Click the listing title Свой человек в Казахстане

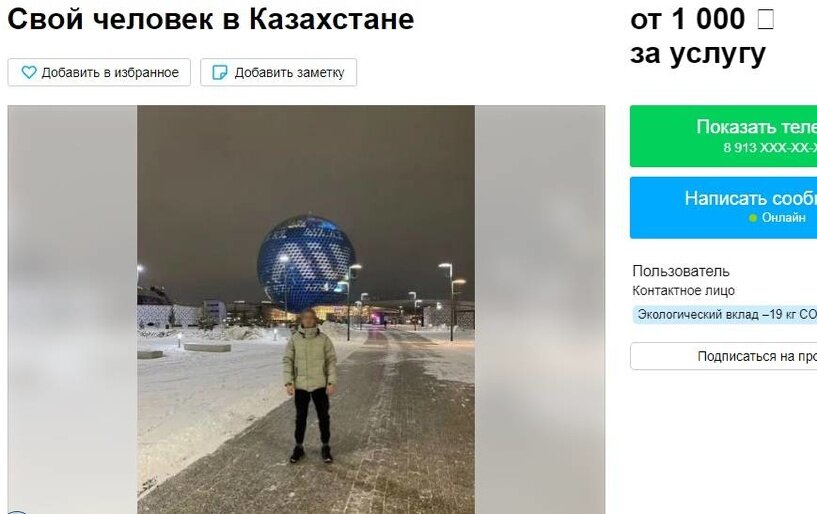coord(211,19)
